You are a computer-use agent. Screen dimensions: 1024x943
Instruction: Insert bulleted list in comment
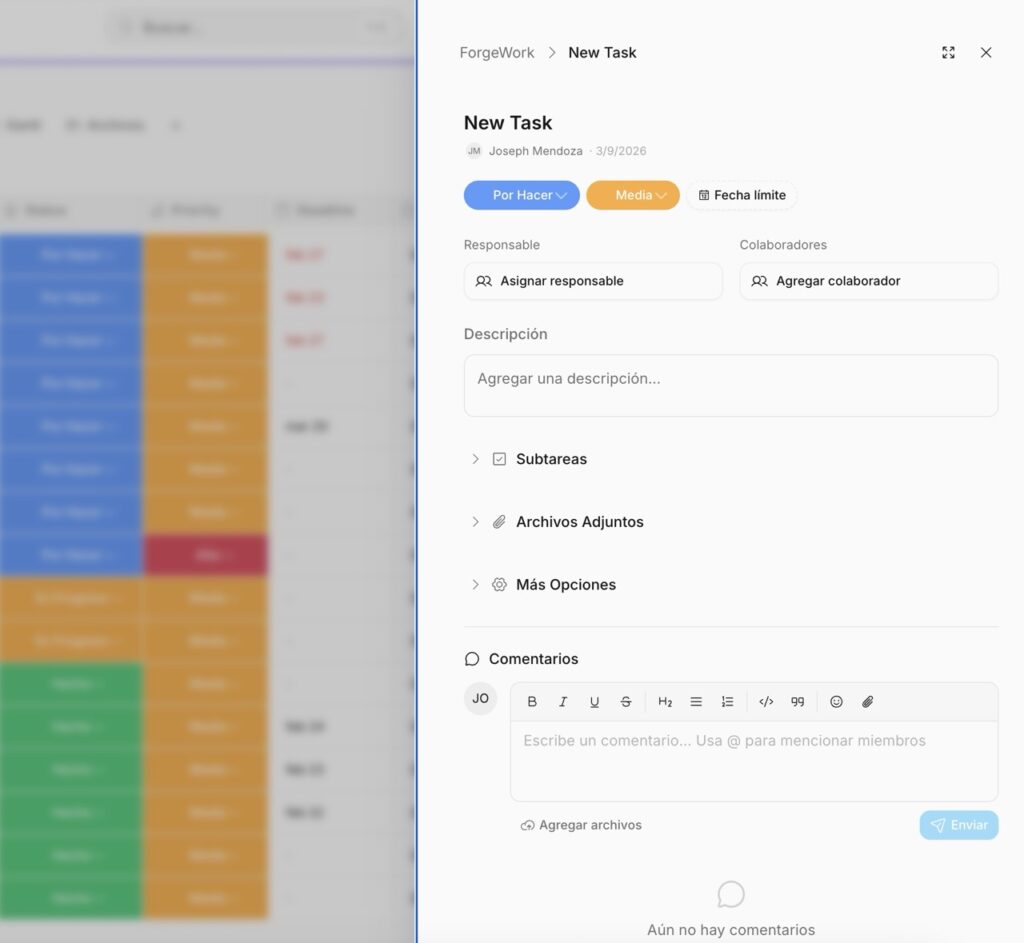pyautogui.click(x=696, y=702)
